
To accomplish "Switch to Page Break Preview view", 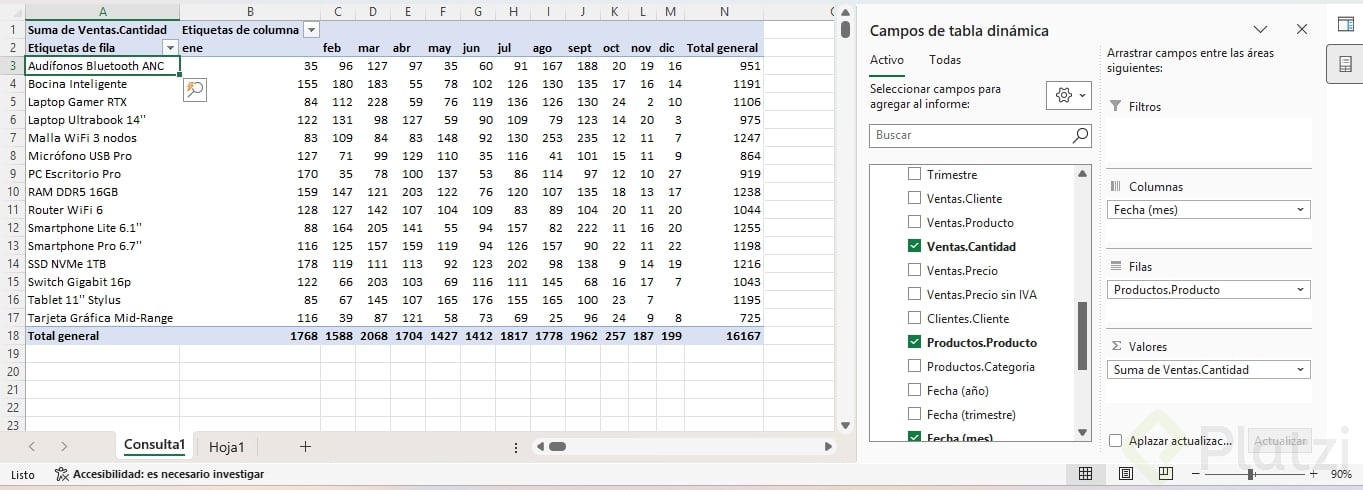I will (1166, 473).
